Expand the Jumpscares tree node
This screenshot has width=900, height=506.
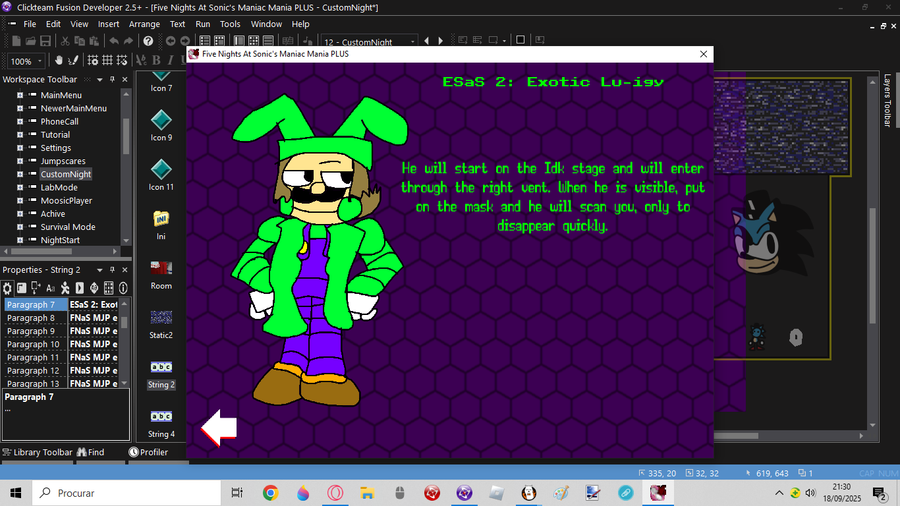pyautogui.click(x=20, y=161)
